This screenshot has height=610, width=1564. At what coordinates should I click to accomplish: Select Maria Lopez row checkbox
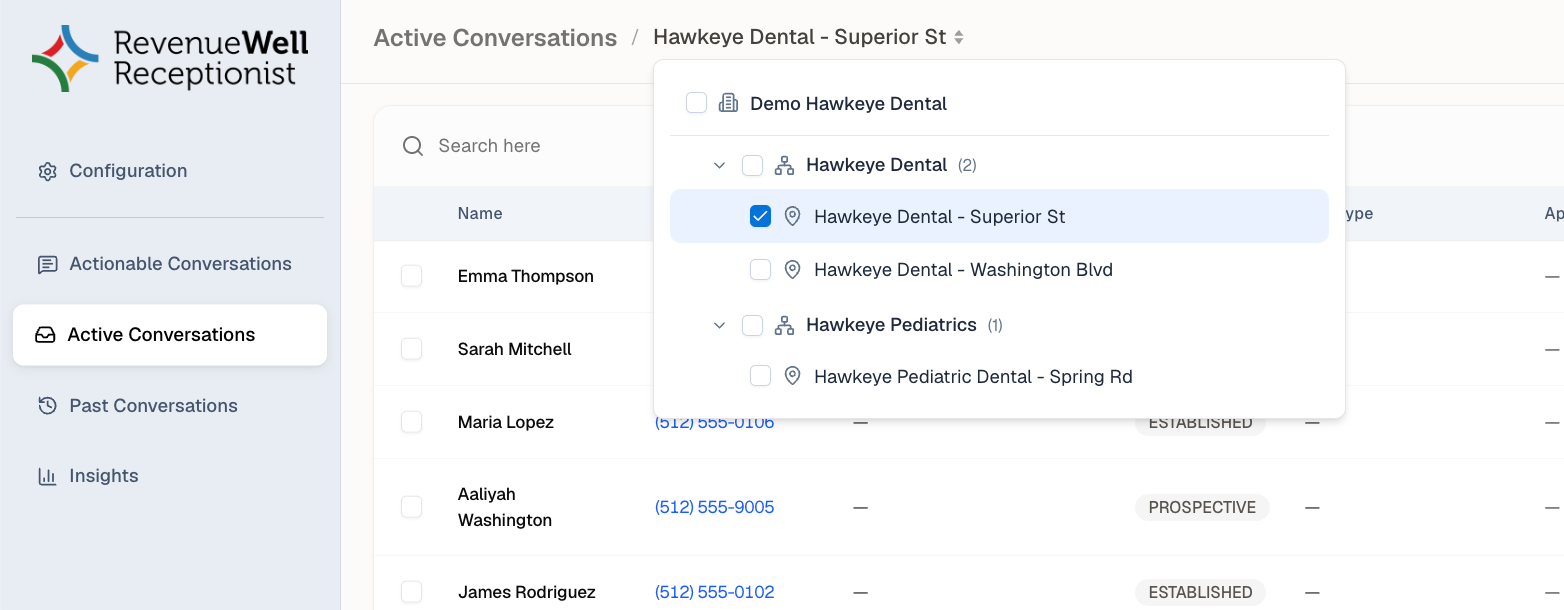coord(411,422)
